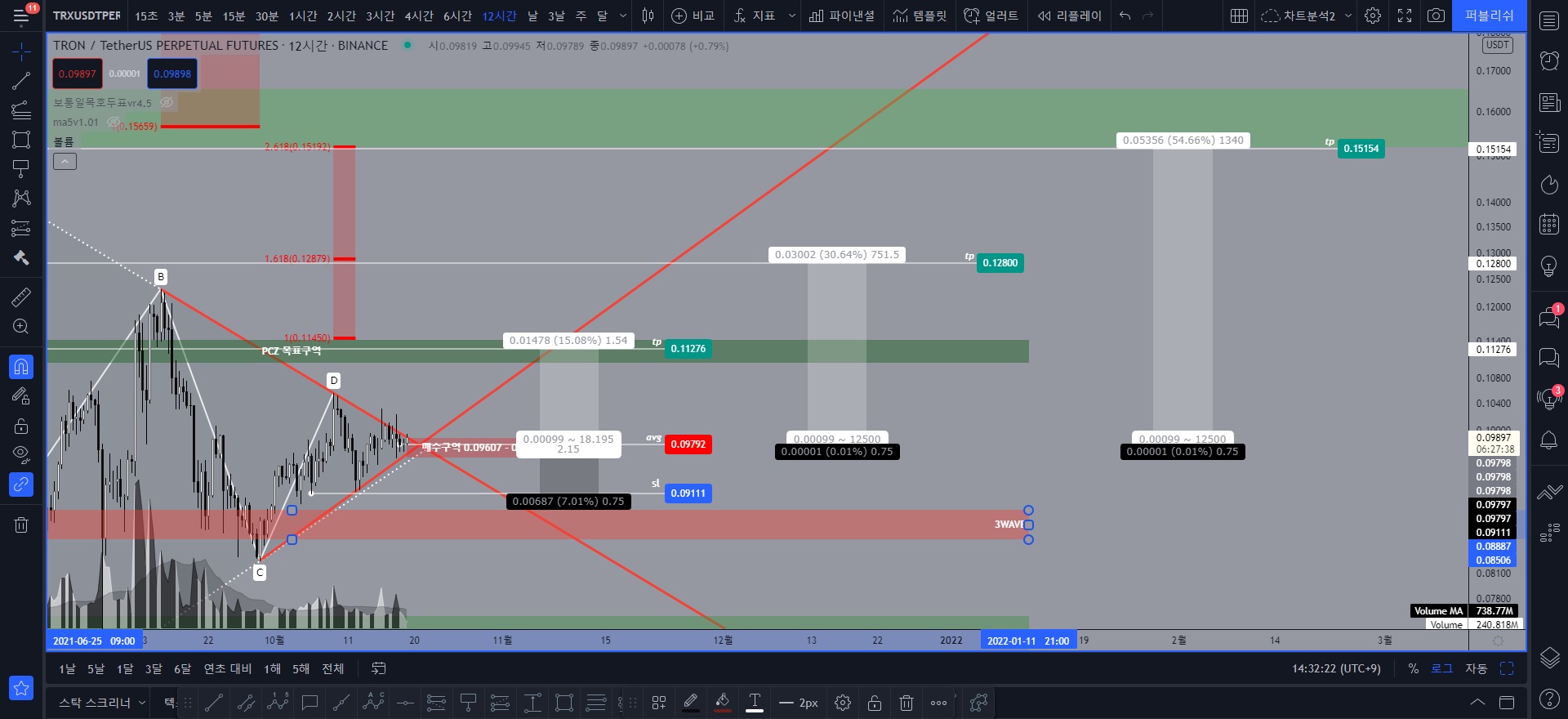Click the undo arrow
Screen dimensions: 1568x719
(1125, 16)
